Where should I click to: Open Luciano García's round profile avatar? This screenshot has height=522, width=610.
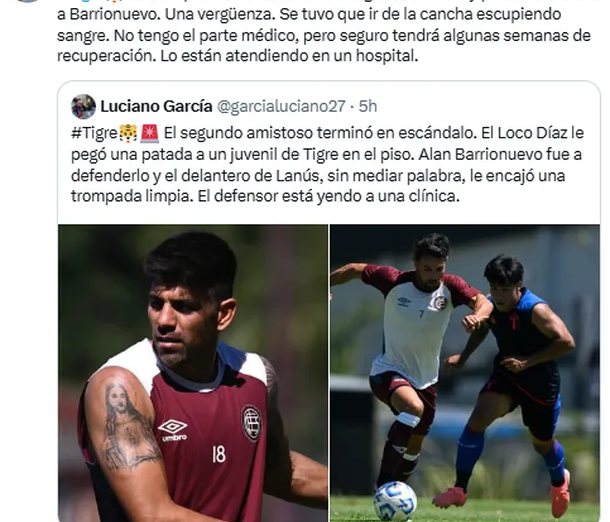(83, 106)
